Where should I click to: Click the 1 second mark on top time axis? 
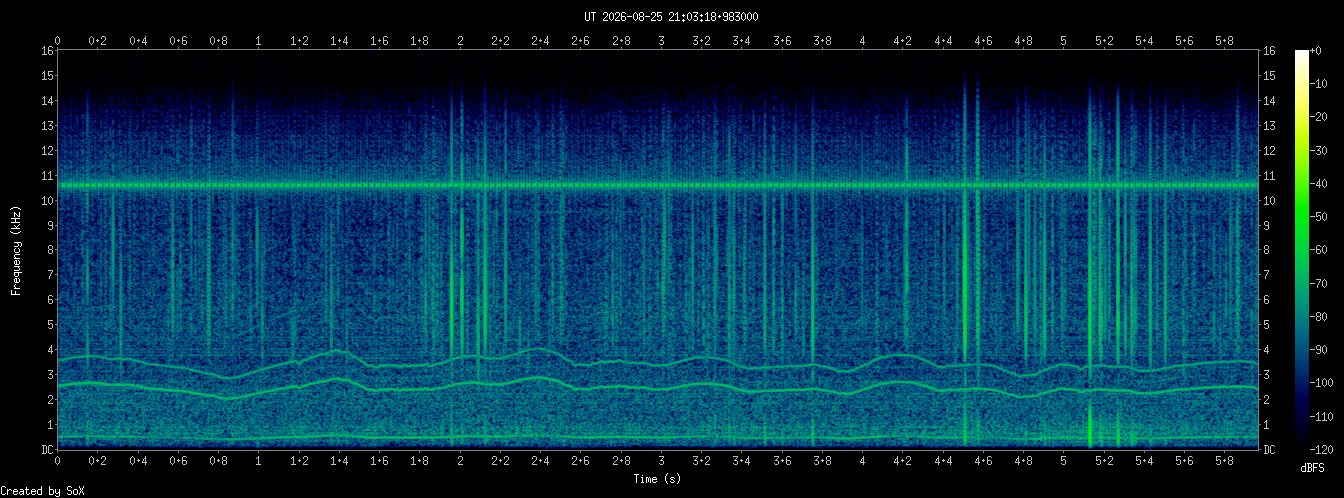coord(259,41)
